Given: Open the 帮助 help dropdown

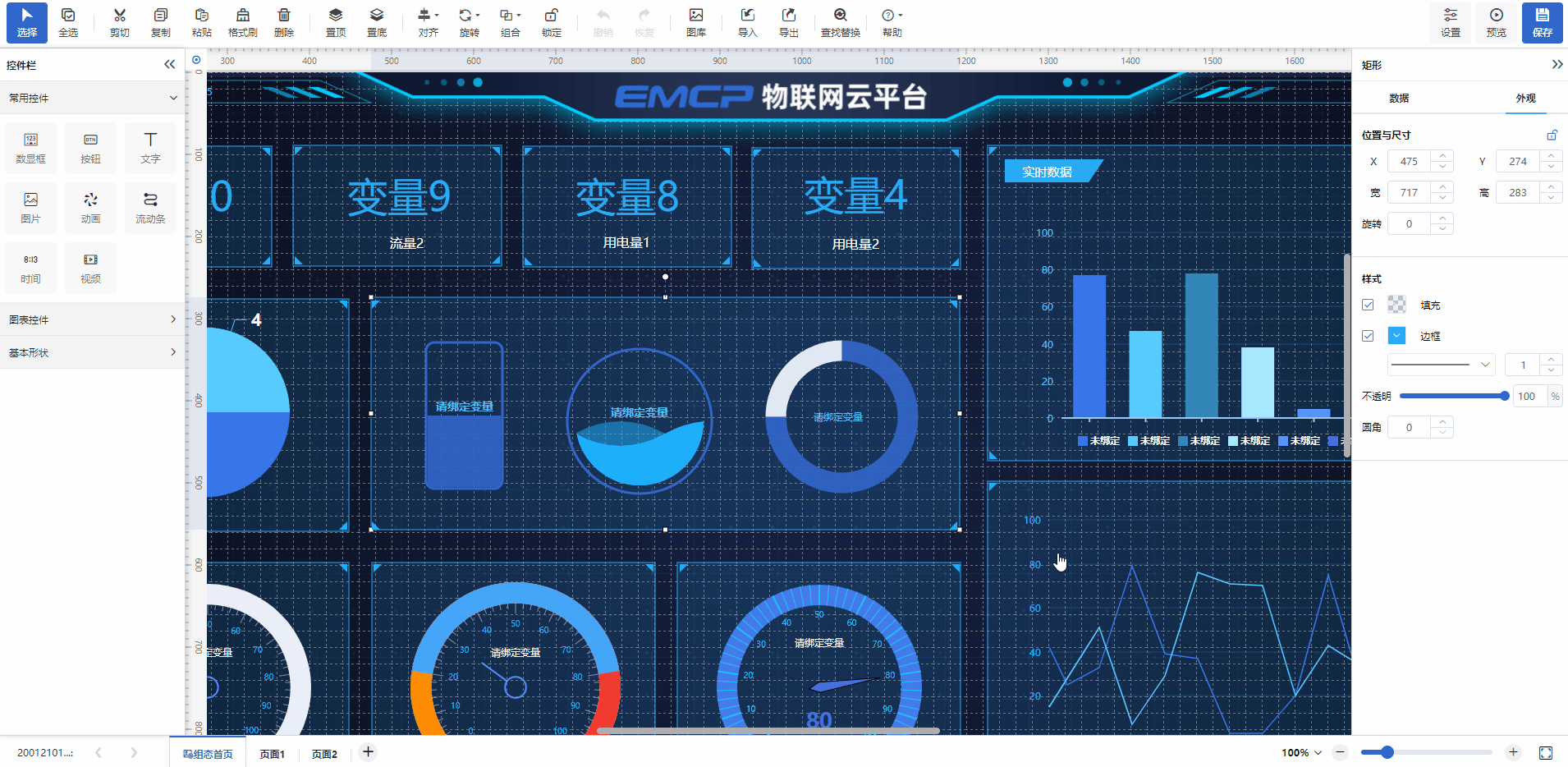Looking at the screenshot, I should click(892, 22).
